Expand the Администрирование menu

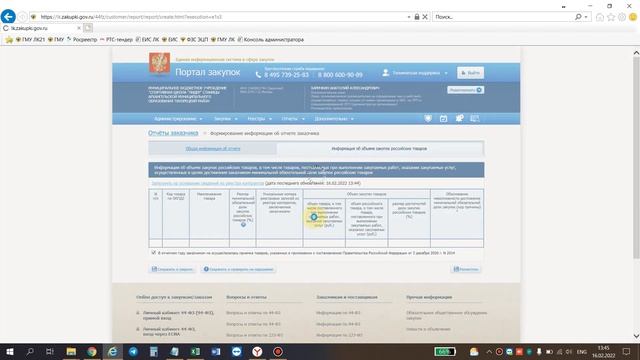178,119
